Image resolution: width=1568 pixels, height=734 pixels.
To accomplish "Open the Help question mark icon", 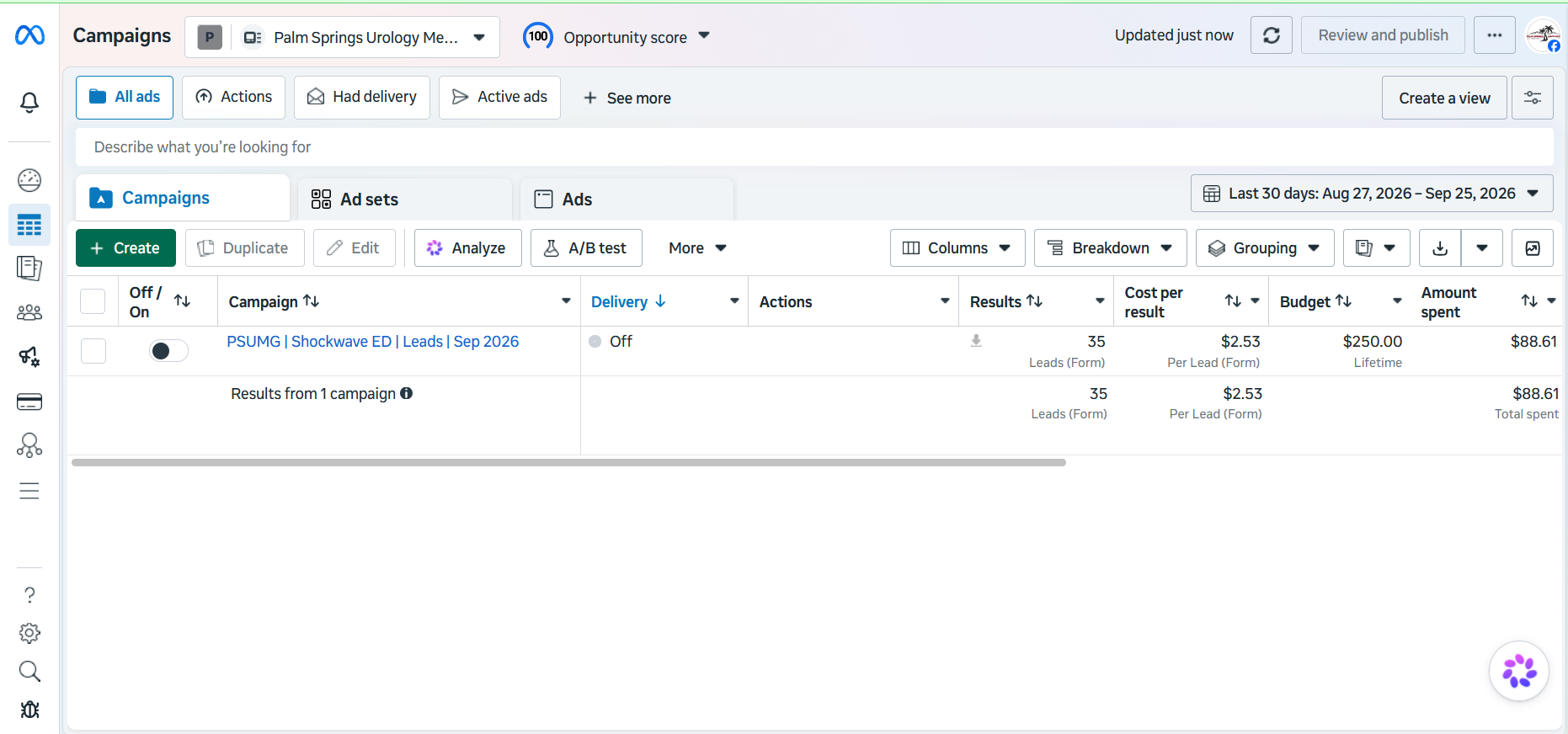I will 29,595.
